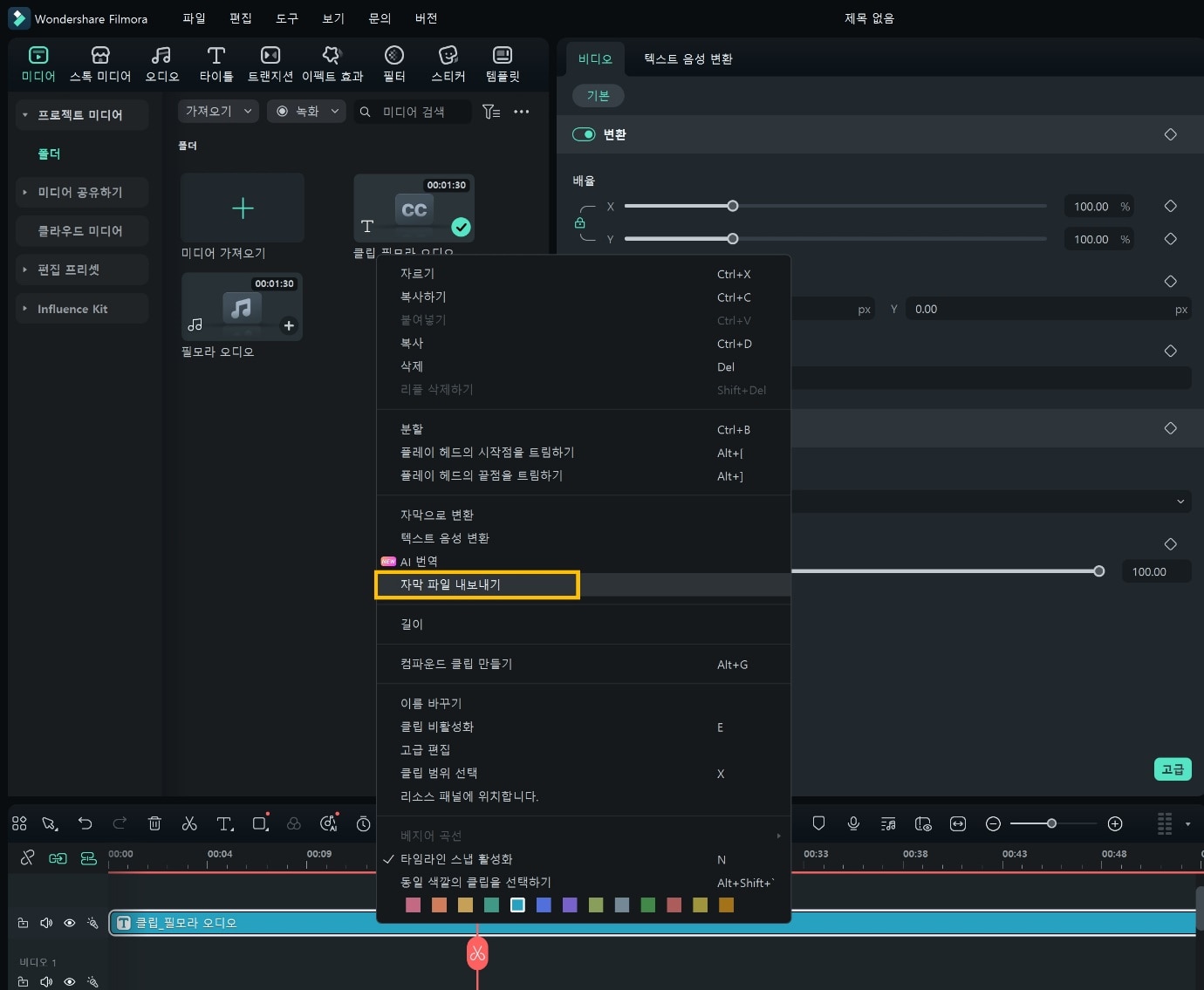Mute the subtitle track speaker icon
Image resolution: width=1204 pixels, height=990 pixels.
[x=46, y=923]
